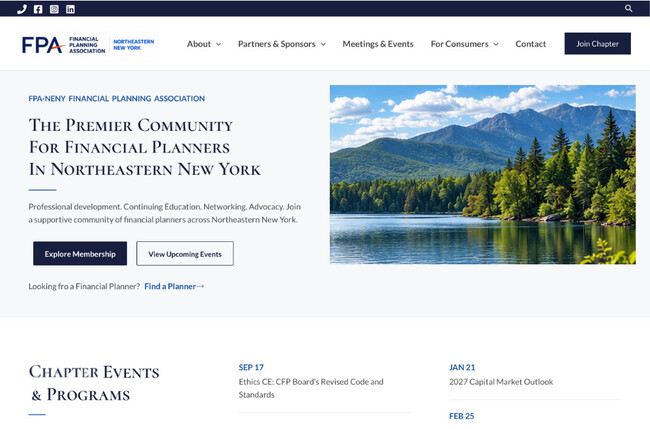650x429 pixels.
Task: Open the Ethics CE: CFP Board's event
Action: (311, 388)
